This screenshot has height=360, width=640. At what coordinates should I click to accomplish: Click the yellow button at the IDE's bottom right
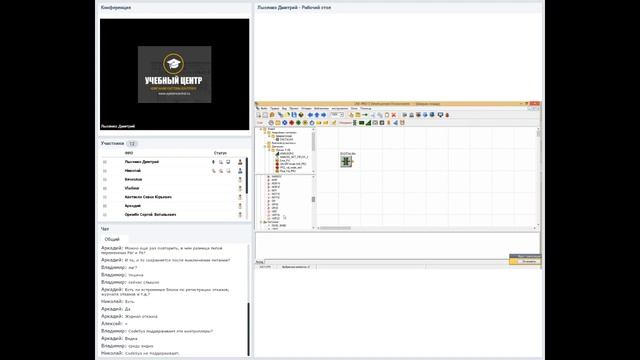pyautogui.click(x=525, y=261)
